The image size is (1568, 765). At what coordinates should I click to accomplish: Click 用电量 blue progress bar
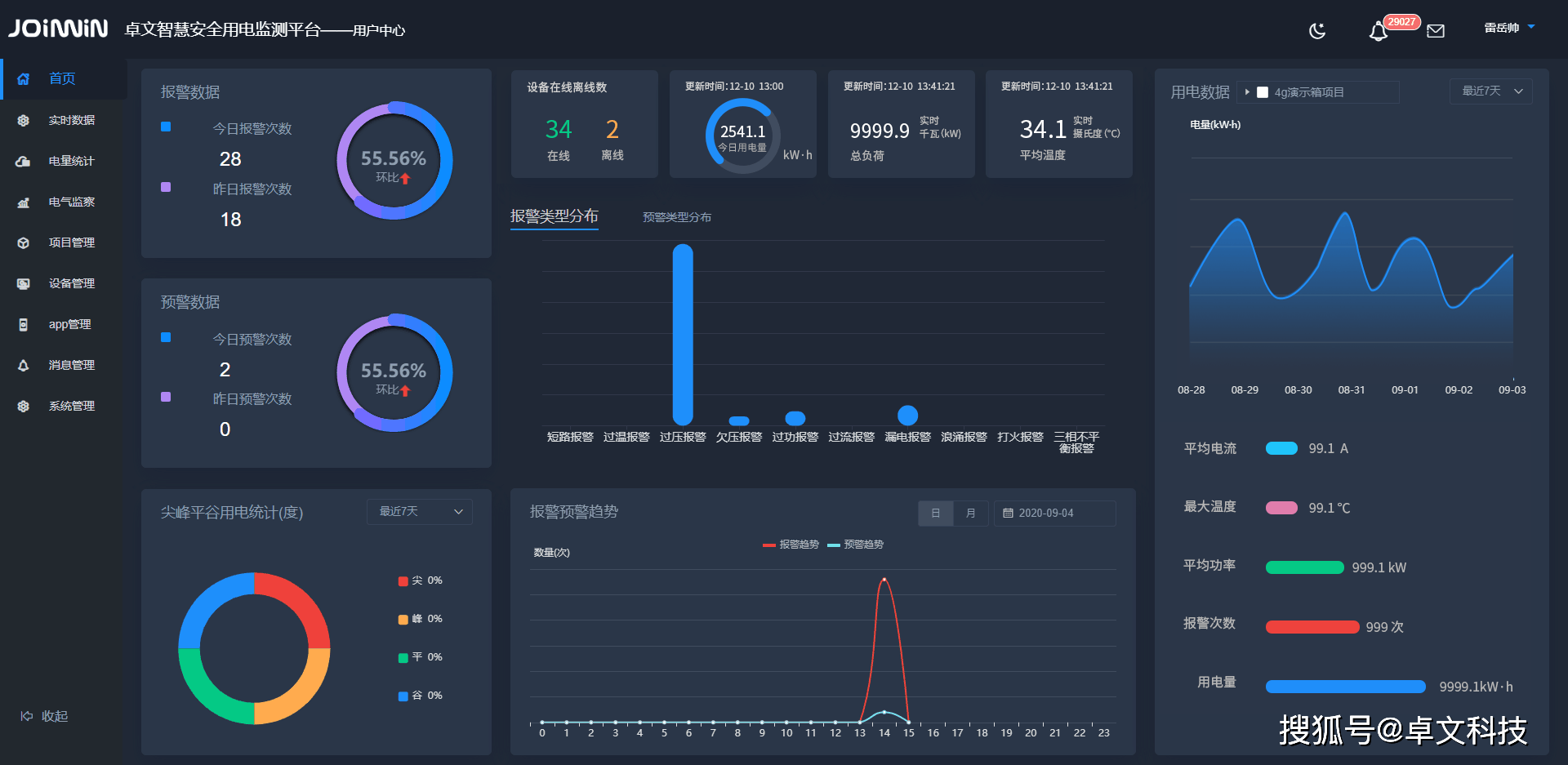pos(1346,687)
